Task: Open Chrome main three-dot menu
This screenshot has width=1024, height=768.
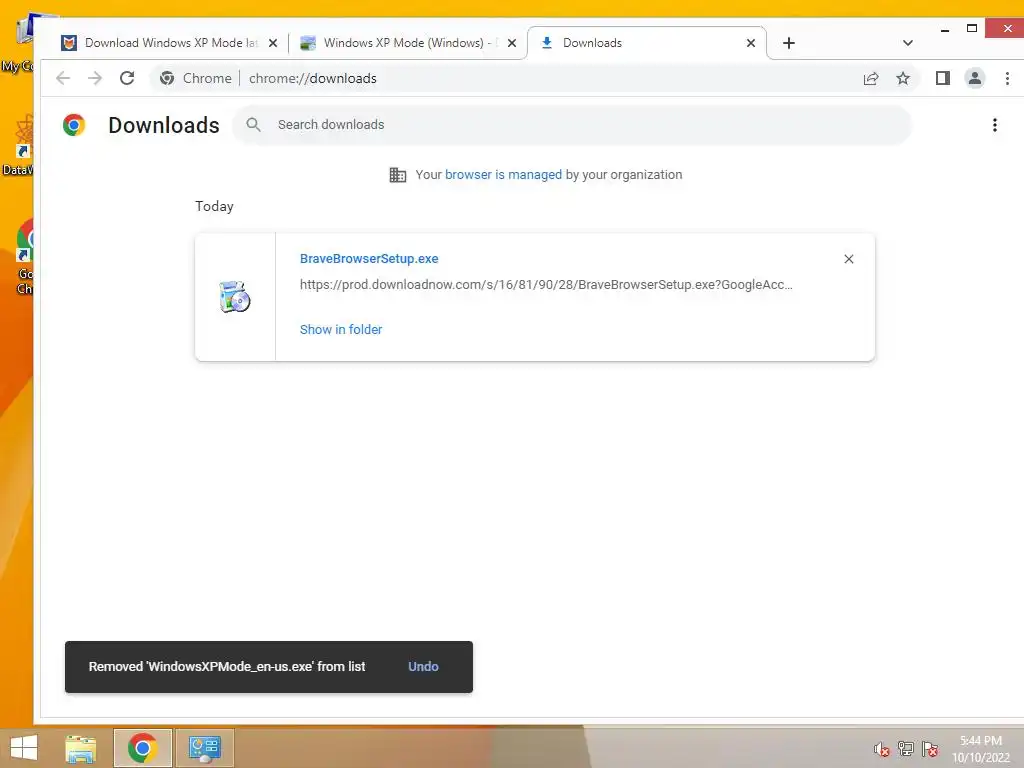Action: tap(1007, 78)
